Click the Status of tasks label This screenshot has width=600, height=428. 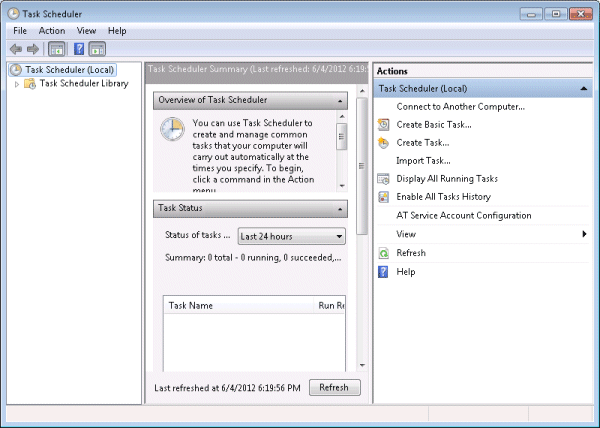coord(197,235)
